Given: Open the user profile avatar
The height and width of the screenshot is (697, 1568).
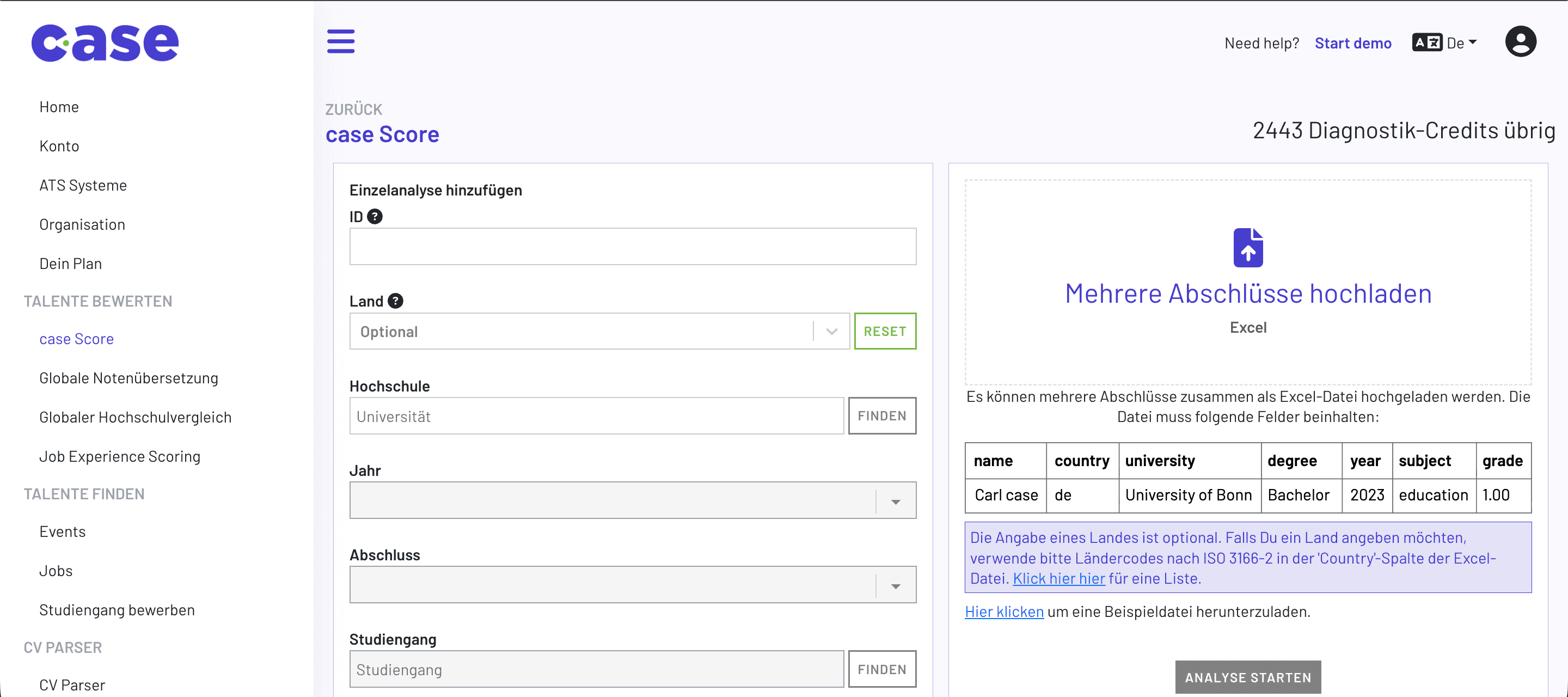Looking at the screenshot, I should click(x=1520, y=42).
